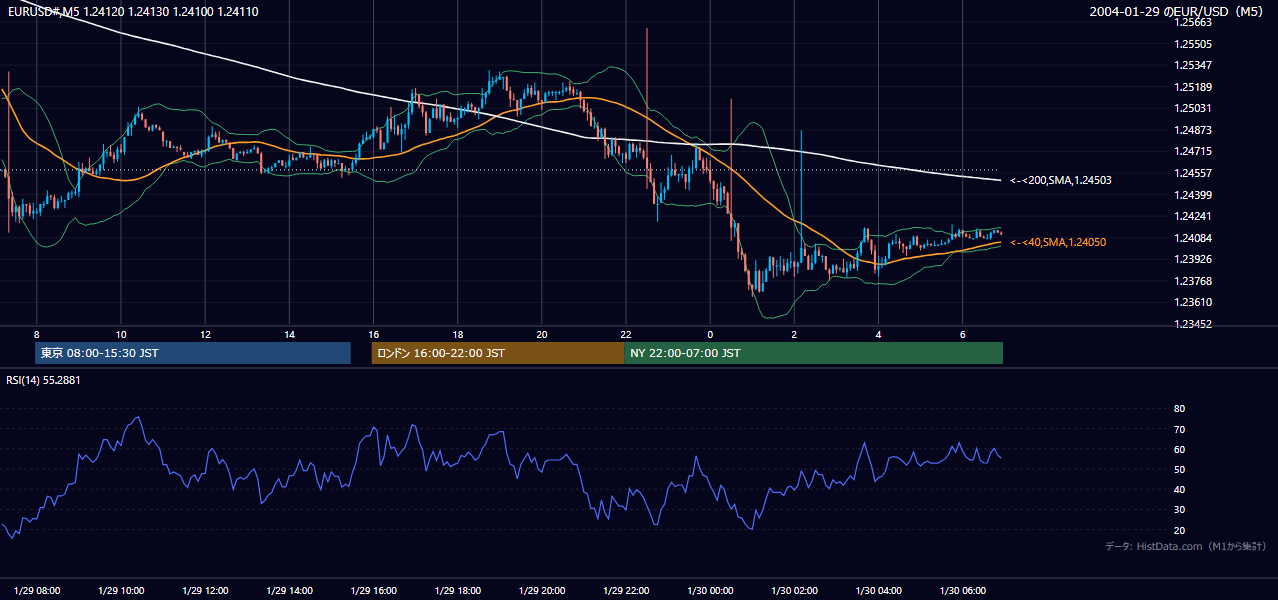Click the bottom time label 1/30 02:00
Viewport: 1278px width, 600px height.
click(x=794, y=590)
